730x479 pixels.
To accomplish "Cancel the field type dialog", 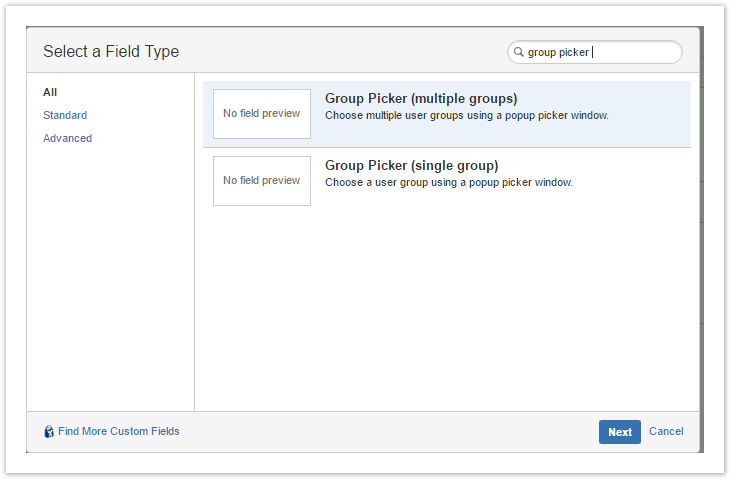I will click(x=666, y=431).
